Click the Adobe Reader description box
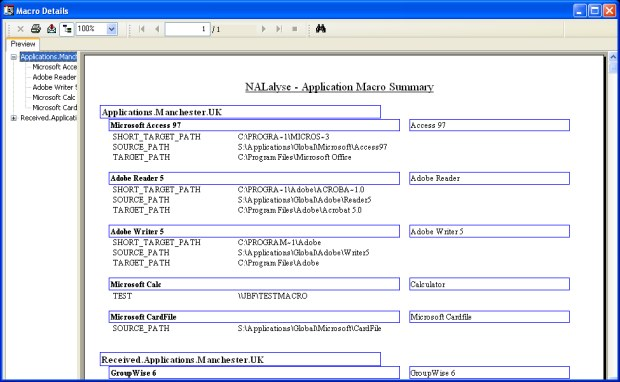The height and width of the screenshot is (382, 620). 490,178
